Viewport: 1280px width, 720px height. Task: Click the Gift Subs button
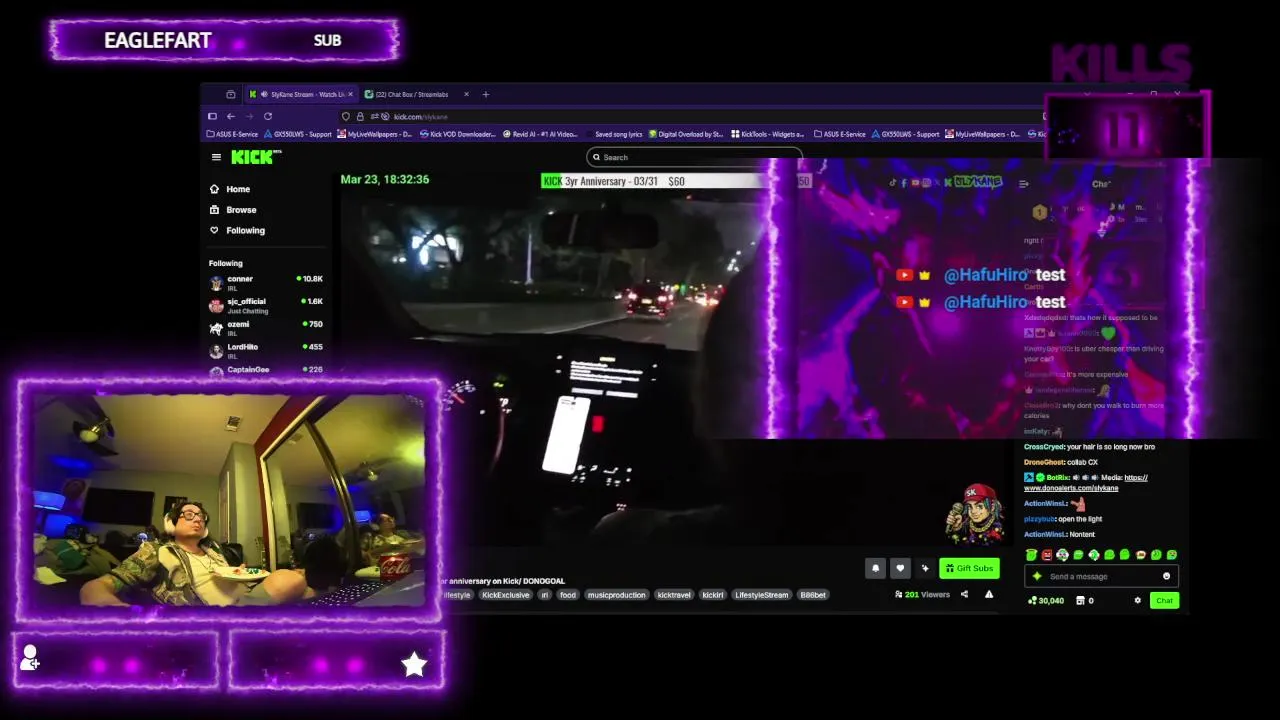point(969,568)
